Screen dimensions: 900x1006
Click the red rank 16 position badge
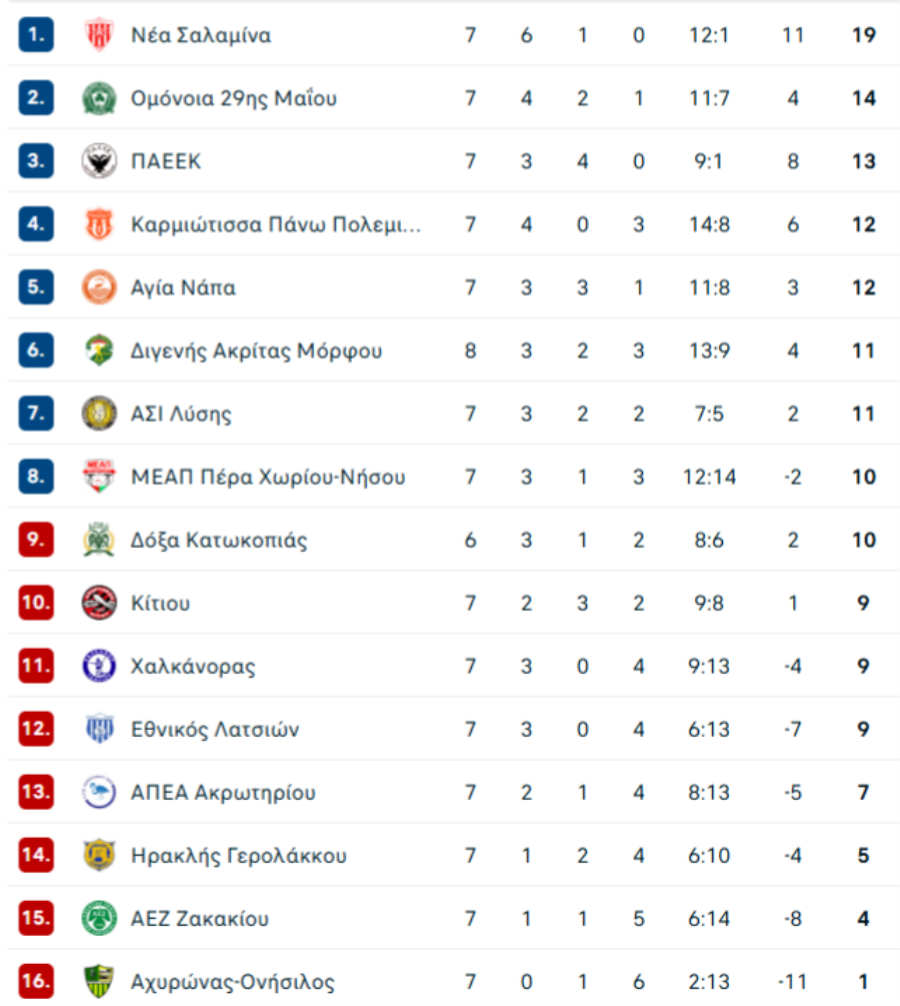36,982
